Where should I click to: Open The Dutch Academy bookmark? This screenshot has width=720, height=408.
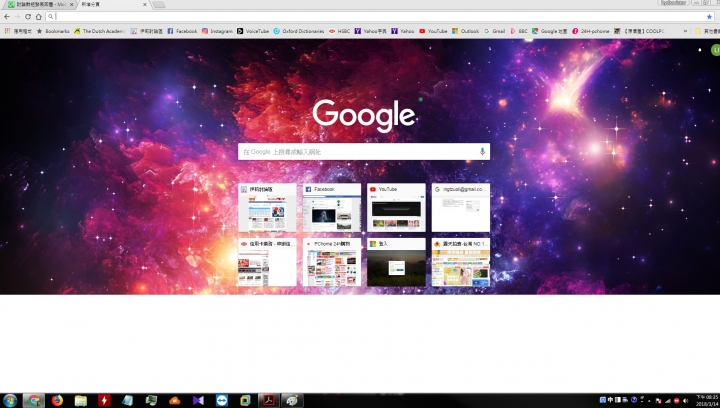point(99,31)
